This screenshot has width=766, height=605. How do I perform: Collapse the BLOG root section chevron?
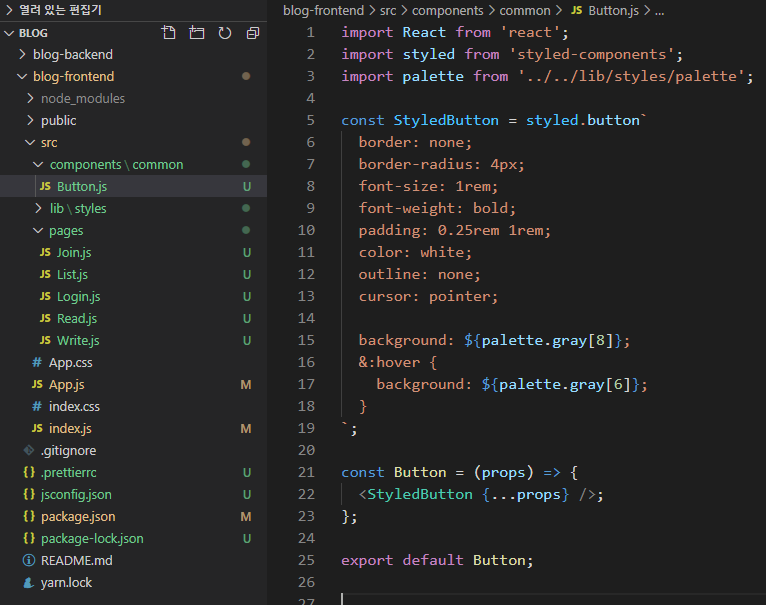pos(9,33)
